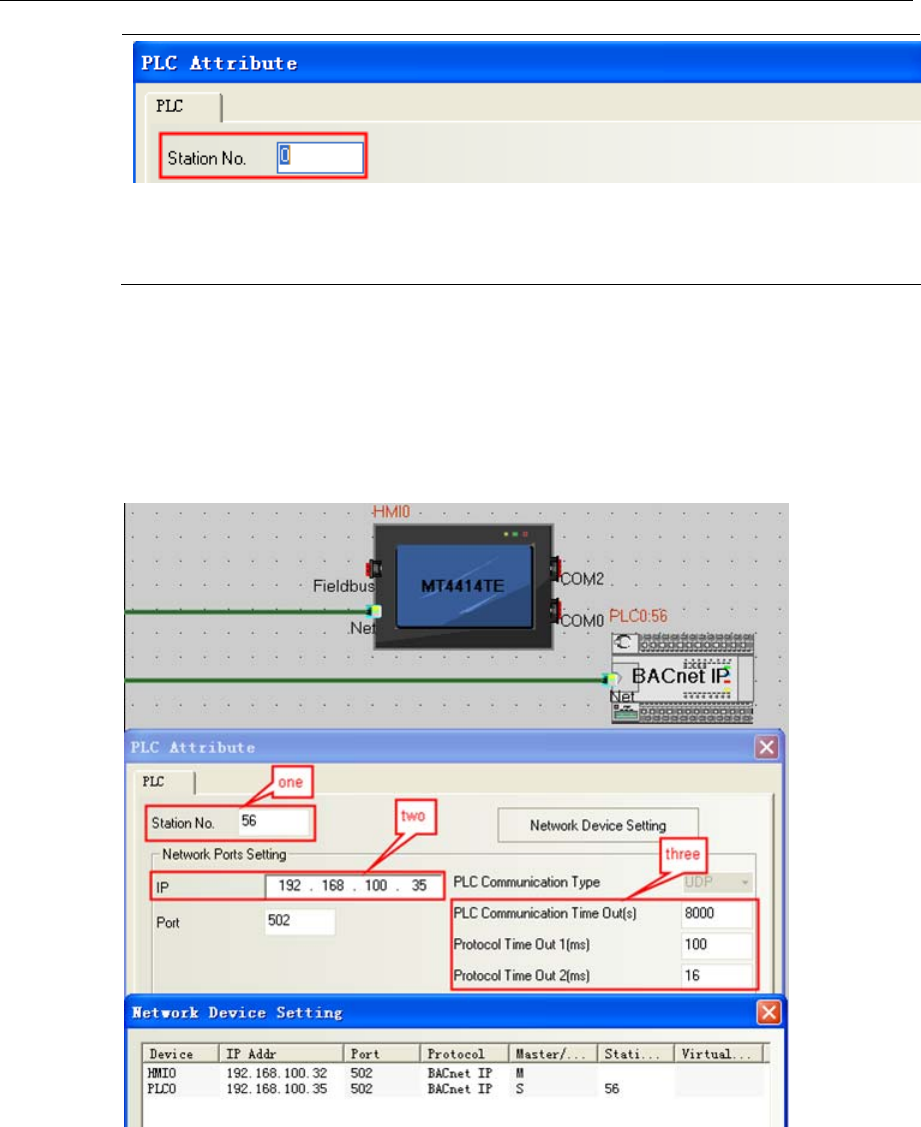Click the Device column header
Screen dimensions: 921x1127
pyautogui.click(x=180, y=1054)
